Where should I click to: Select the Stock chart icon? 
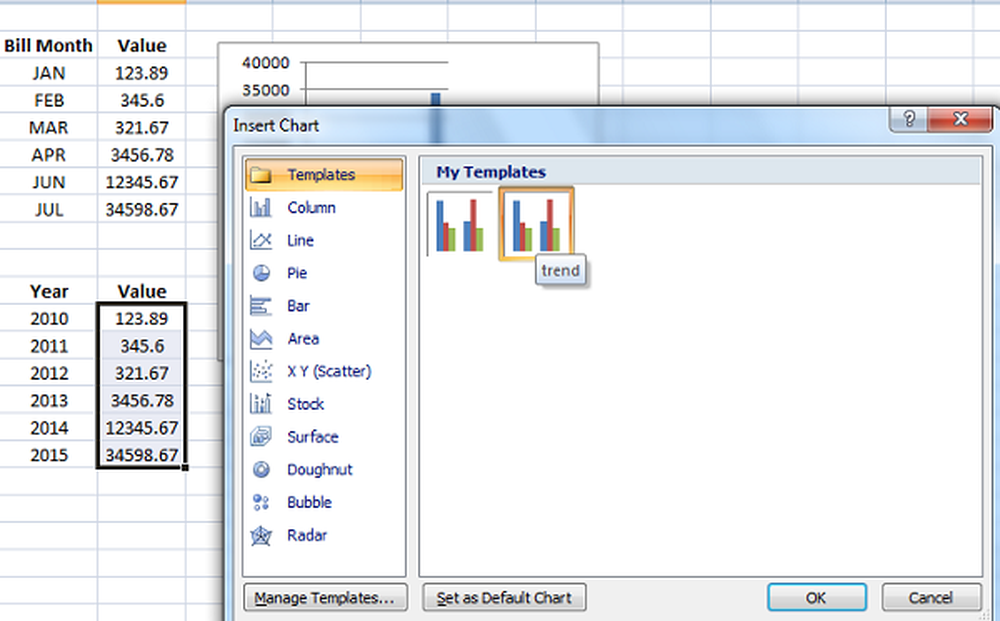pos(262,404)
